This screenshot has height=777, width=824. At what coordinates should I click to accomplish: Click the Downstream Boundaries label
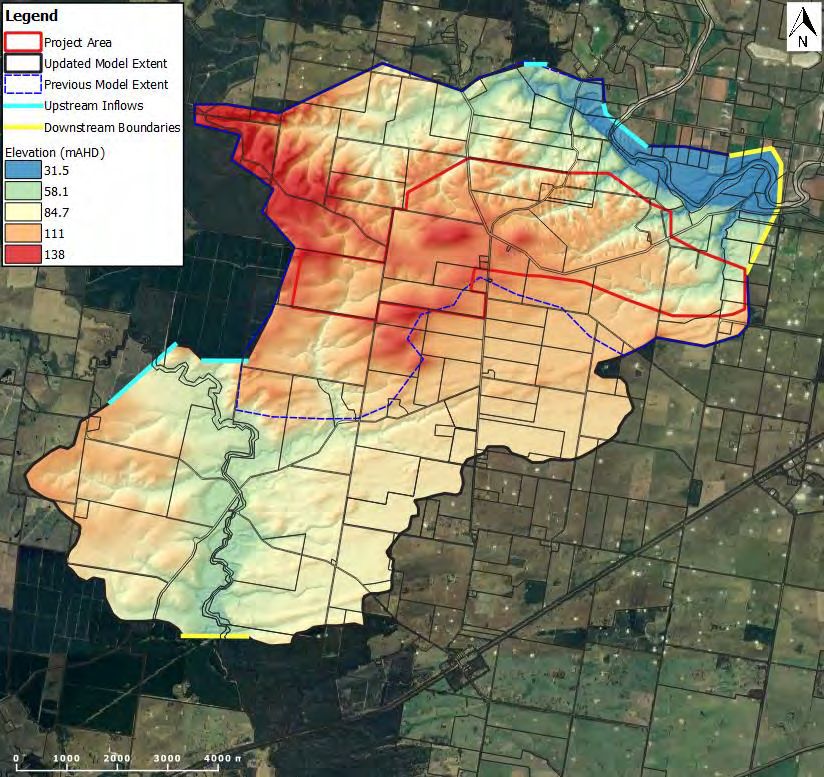112,127
